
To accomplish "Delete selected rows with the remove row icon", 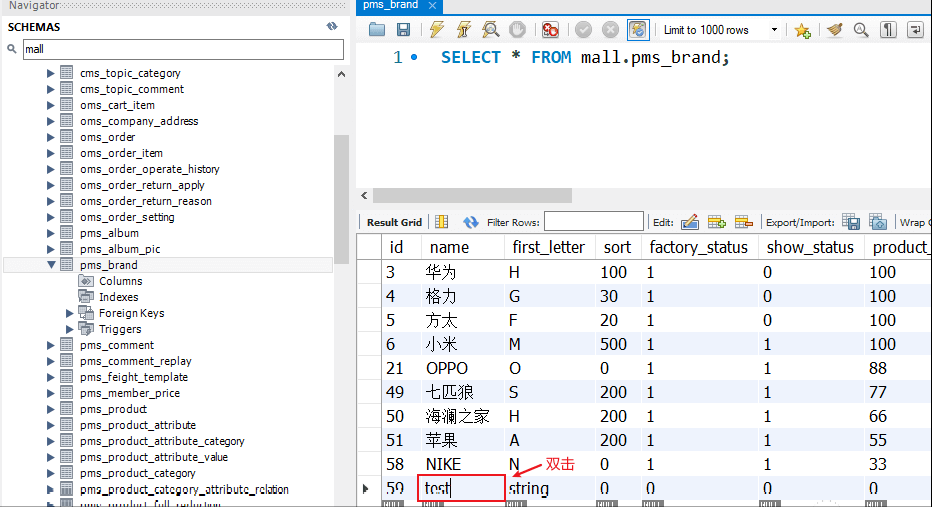I will (744, 222).
